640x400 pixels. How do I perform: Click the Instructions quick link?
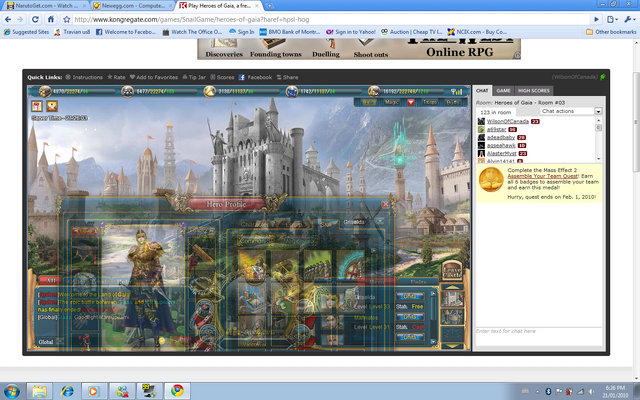click(x=84, y=77)
